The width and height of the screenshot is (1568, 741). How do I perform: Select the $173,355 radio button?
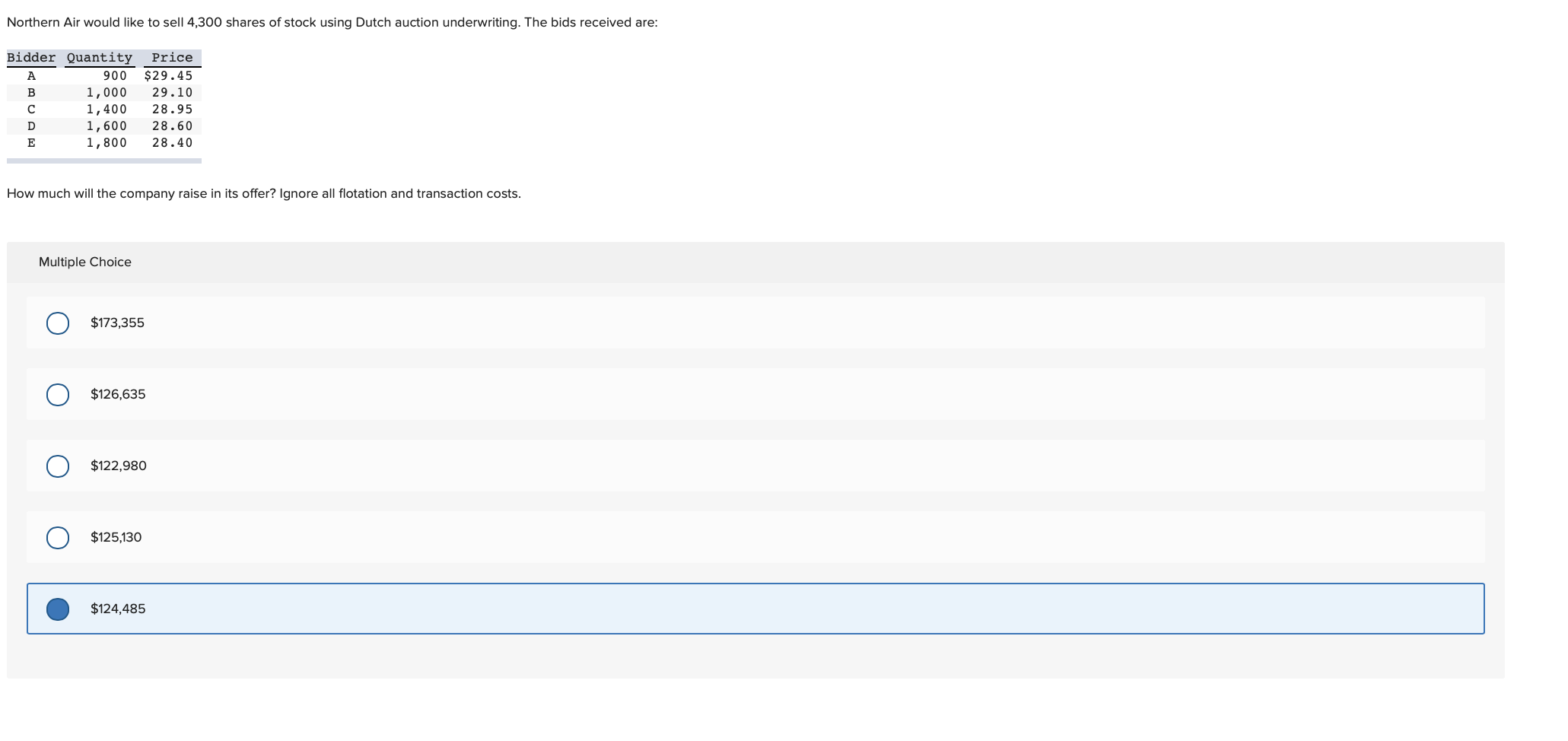(x=58, y=323)
